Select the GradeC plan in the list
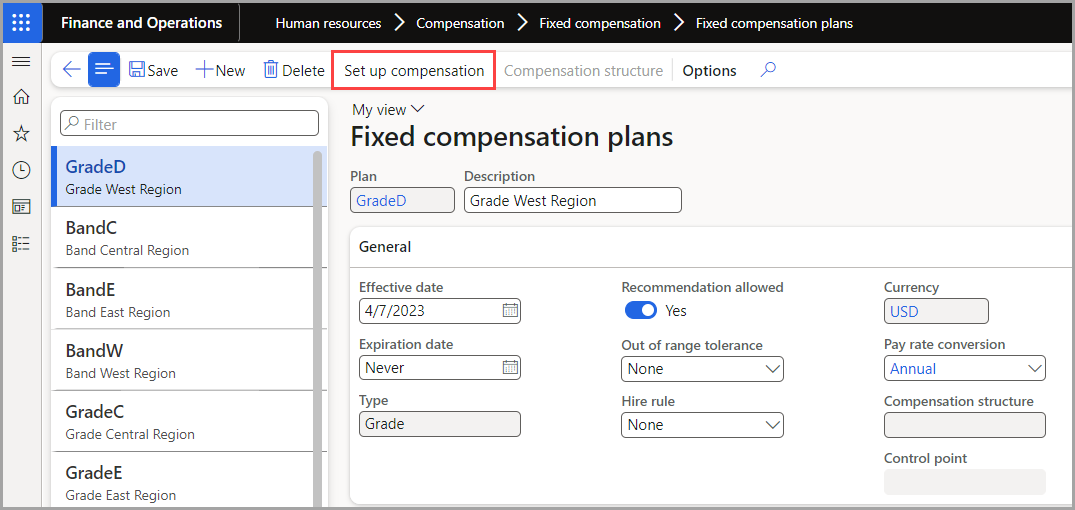1075x510 pixels. 182,421
